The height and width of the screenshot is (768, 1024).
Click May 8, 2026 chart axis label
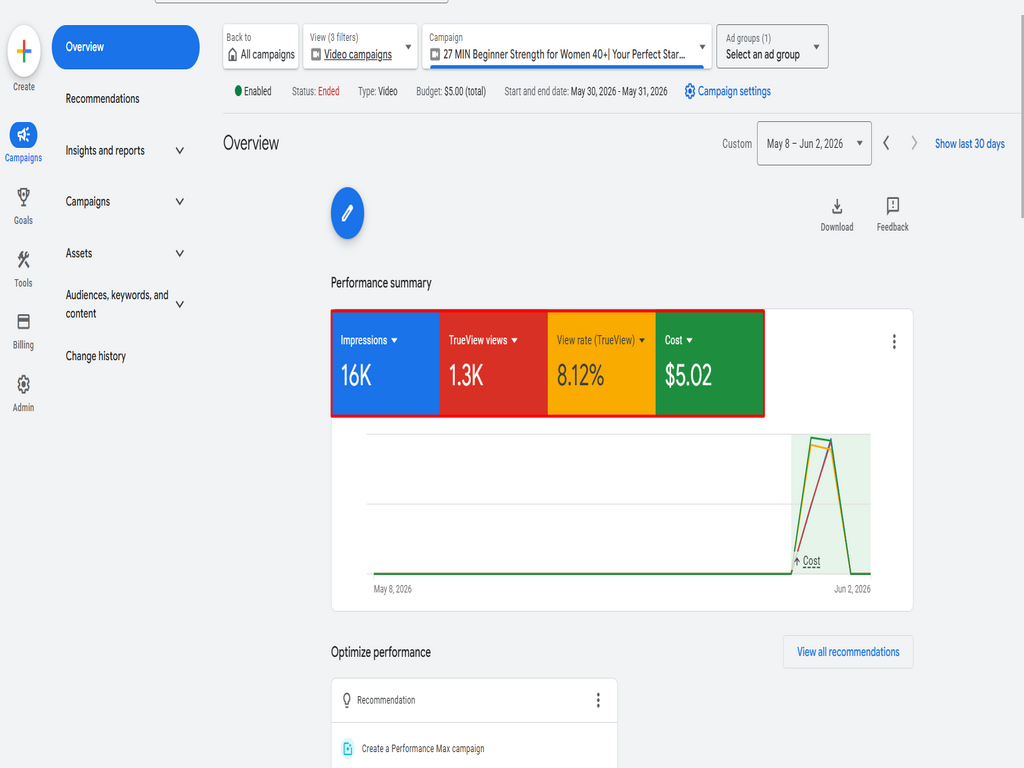click(392, 589)
